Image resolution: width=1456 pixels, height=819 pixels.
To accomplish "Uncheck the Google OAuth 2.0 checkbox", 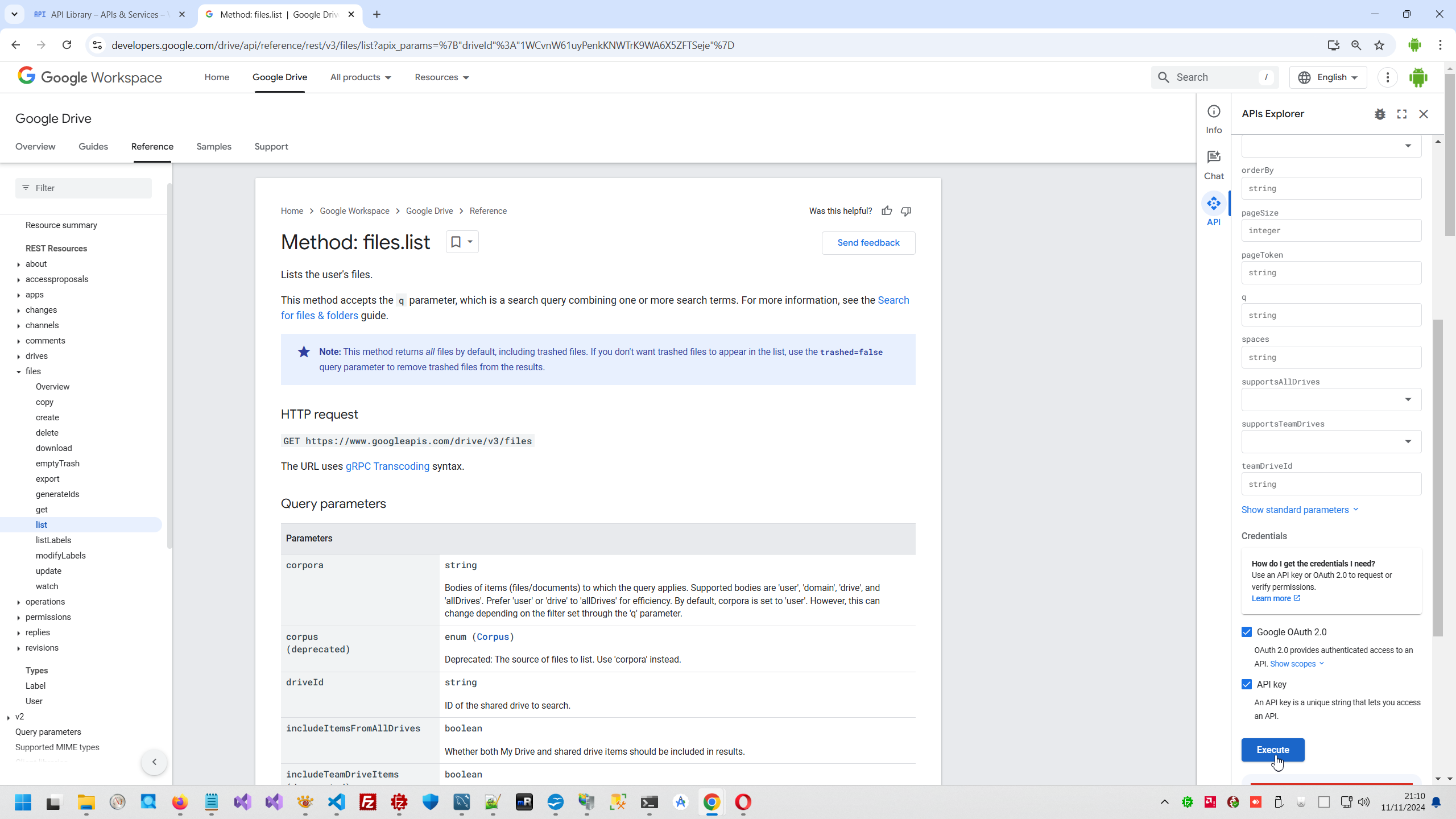I will (1247, 632).
